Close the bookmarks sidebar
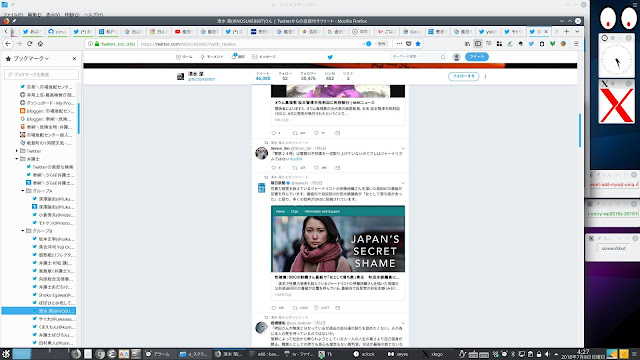This screenshot has height=360, width=640. click(x=74, y=58)
